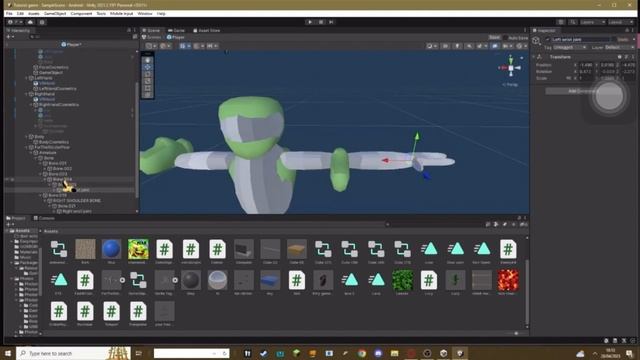Viewport: 640px width, 360px height.
Task: Select the Move tool in Scene overlay
Action: pos(148,67)
